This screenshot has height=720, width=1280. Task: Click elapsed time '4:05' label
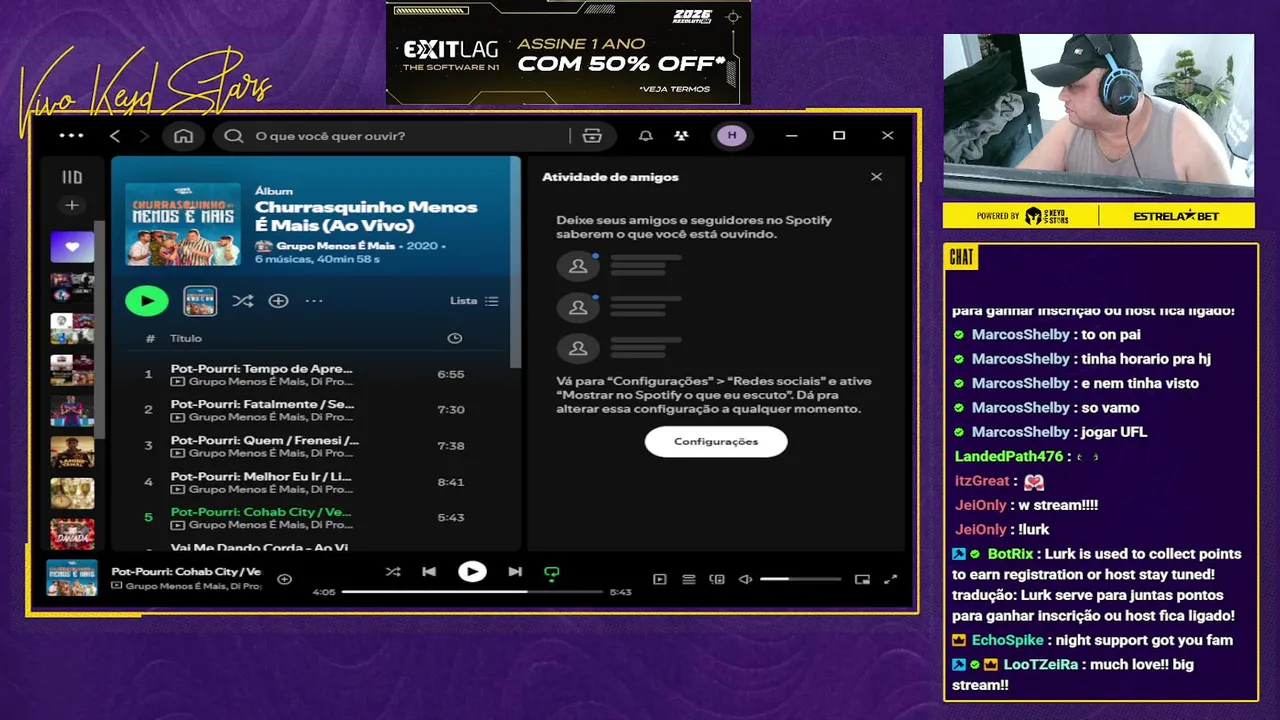click(324, 592)
